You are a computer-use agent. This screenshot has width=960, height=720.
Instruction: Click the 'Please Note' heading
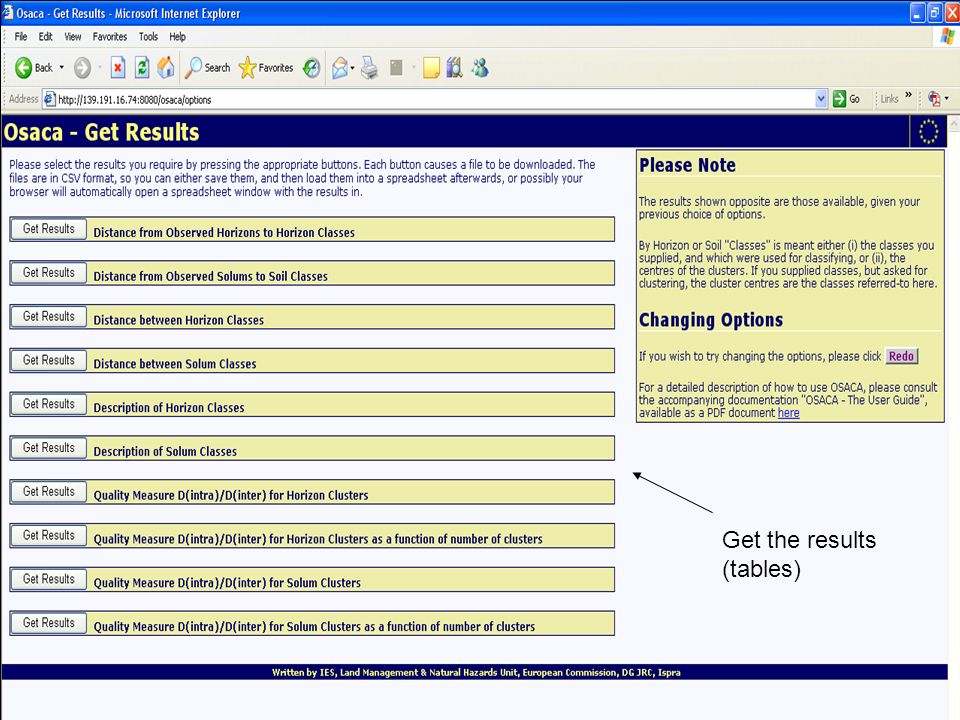click(688, 165)
